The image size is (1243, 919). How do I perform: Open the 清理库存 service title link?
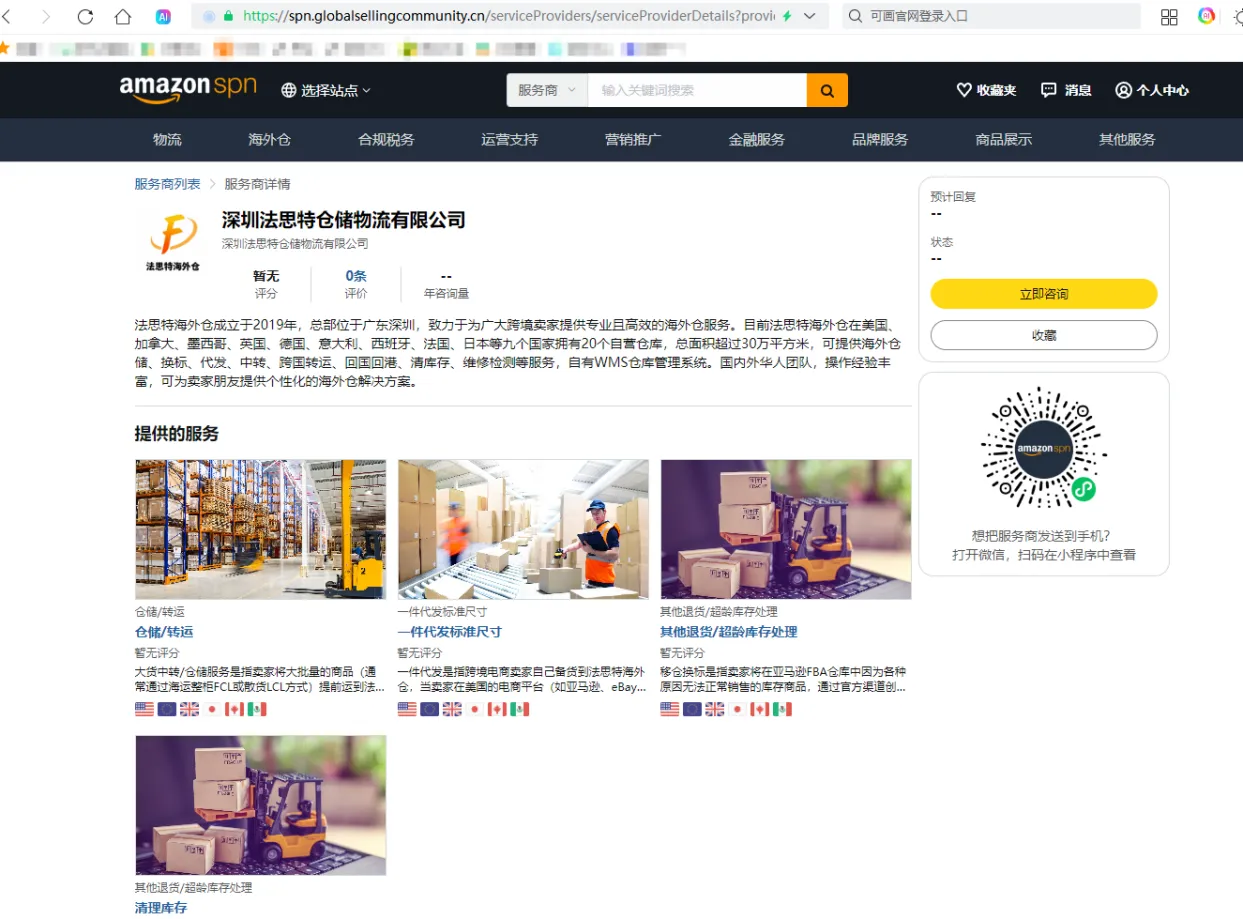point(161,908)
